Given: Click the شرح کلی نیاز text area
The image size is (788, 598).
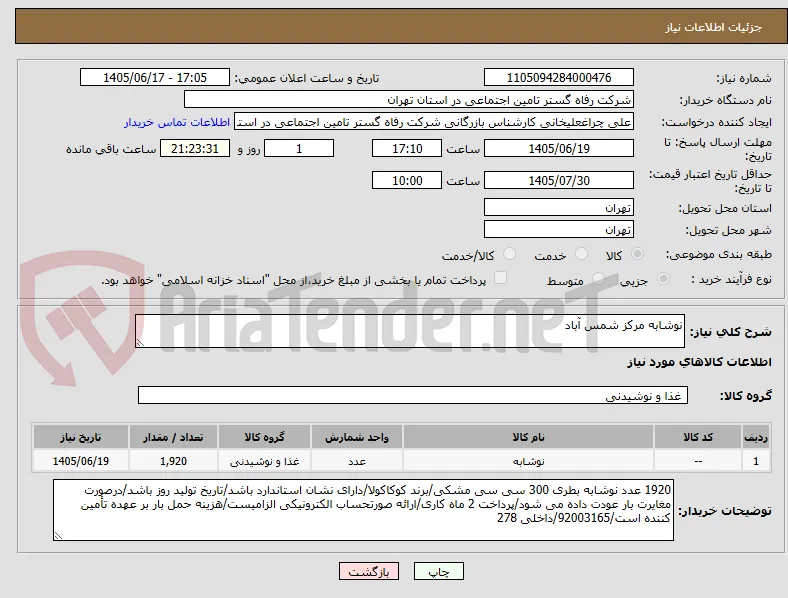Looking at the screenshot, I should (x=410, y=331).
